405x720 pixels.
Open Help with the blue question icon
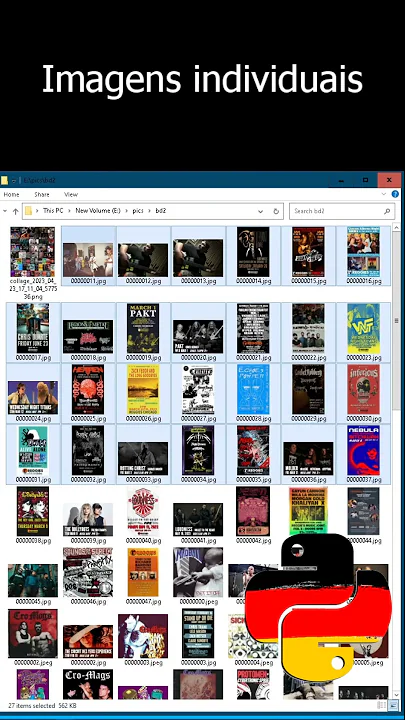(395, 194)
